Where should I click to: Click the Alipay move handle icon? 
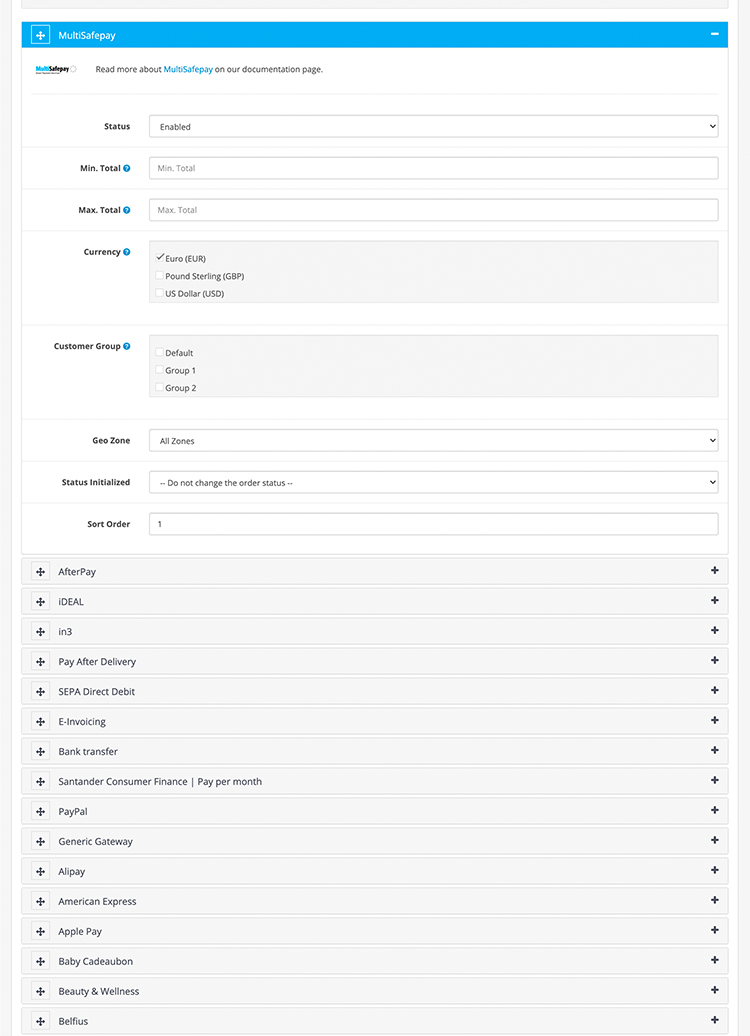[x=40, y=871]
